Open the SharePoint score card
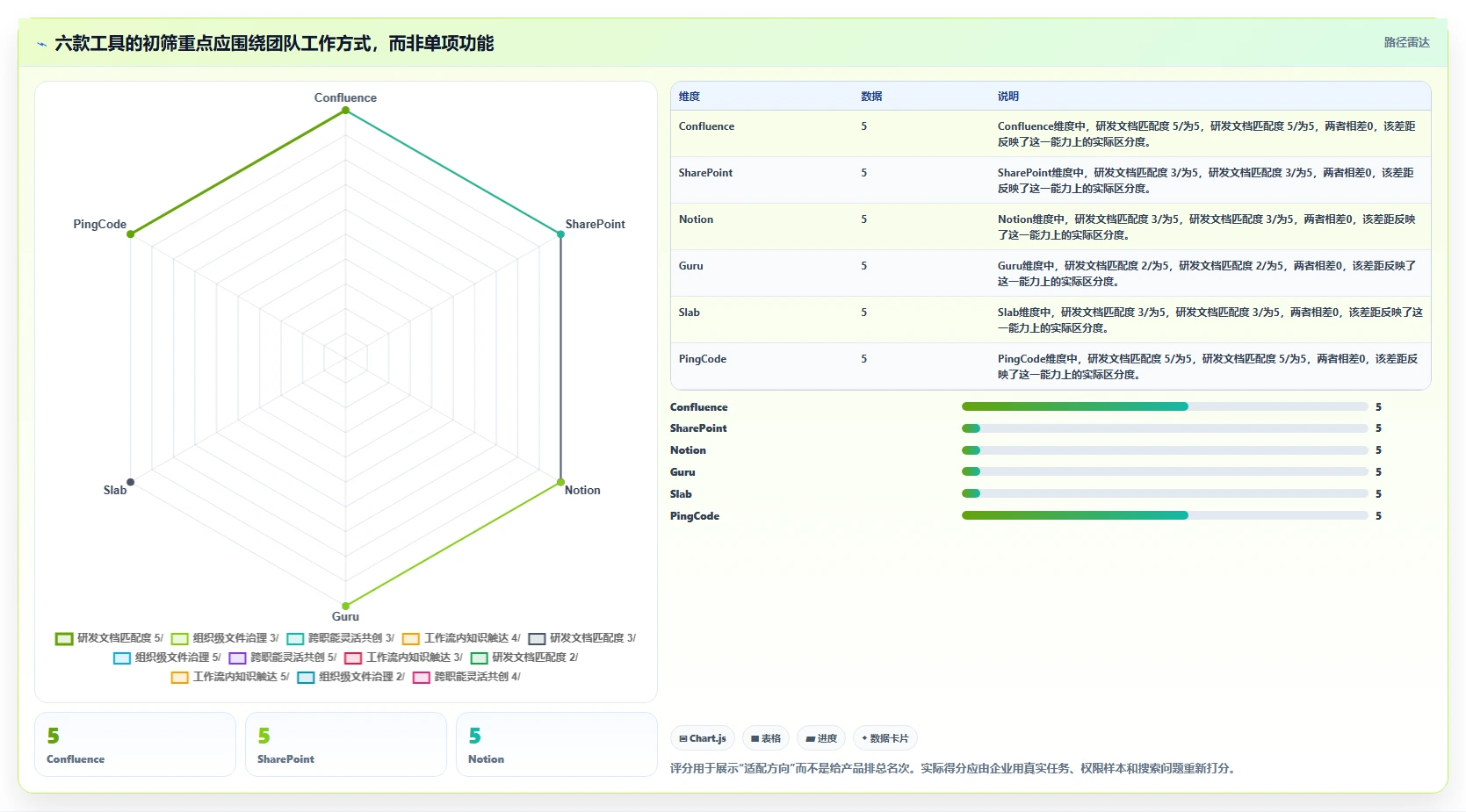The height and width of the screenshot is (812, 1466). click(346, 744)
